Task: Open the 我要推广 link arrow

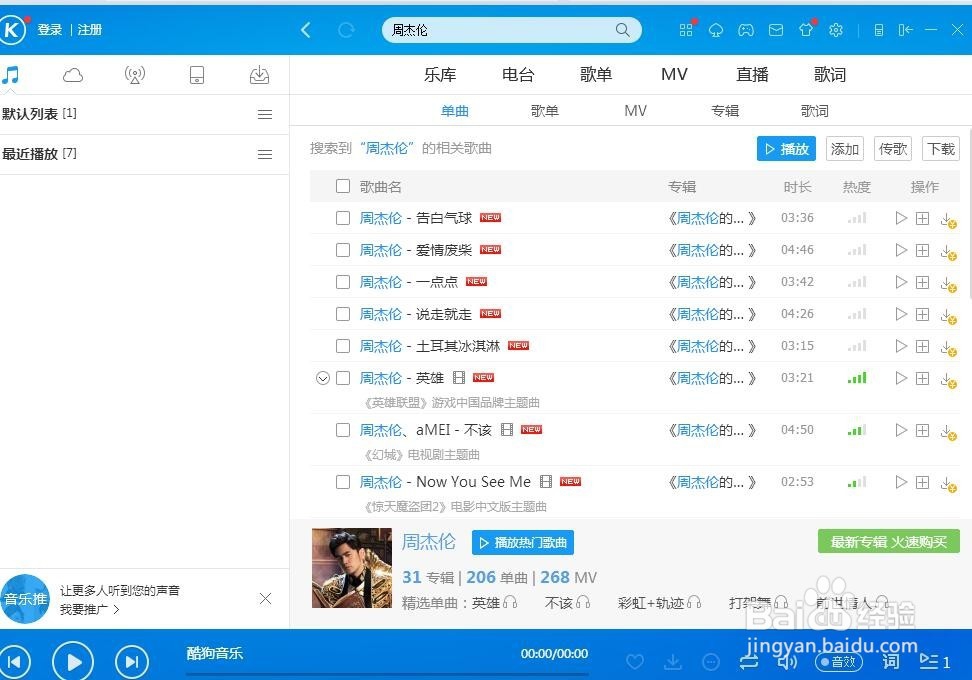Action: point(115,610)
